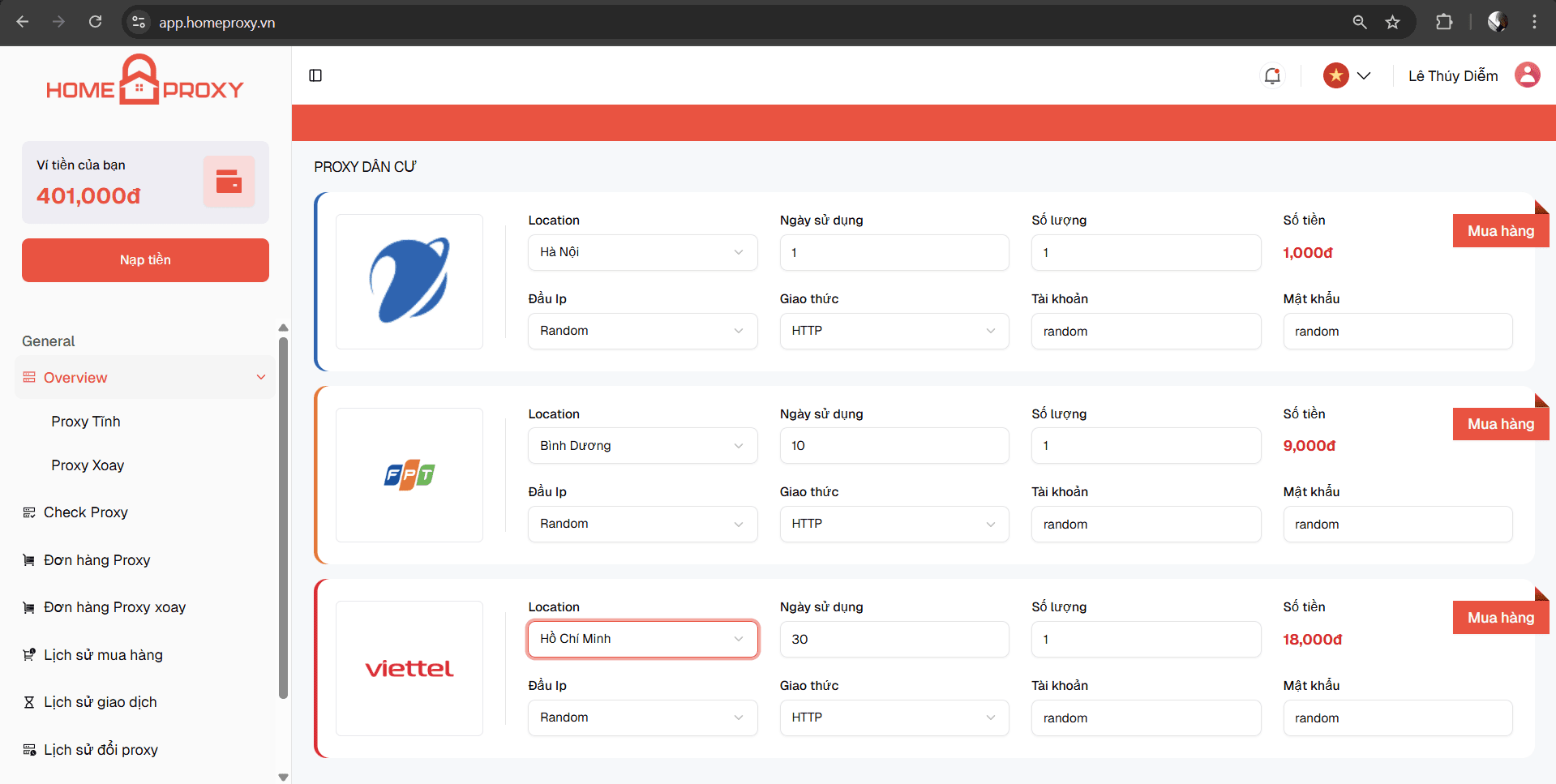1556x784 pixels.
Task: Open the notification bell
Action: (x=1272, y=75)
